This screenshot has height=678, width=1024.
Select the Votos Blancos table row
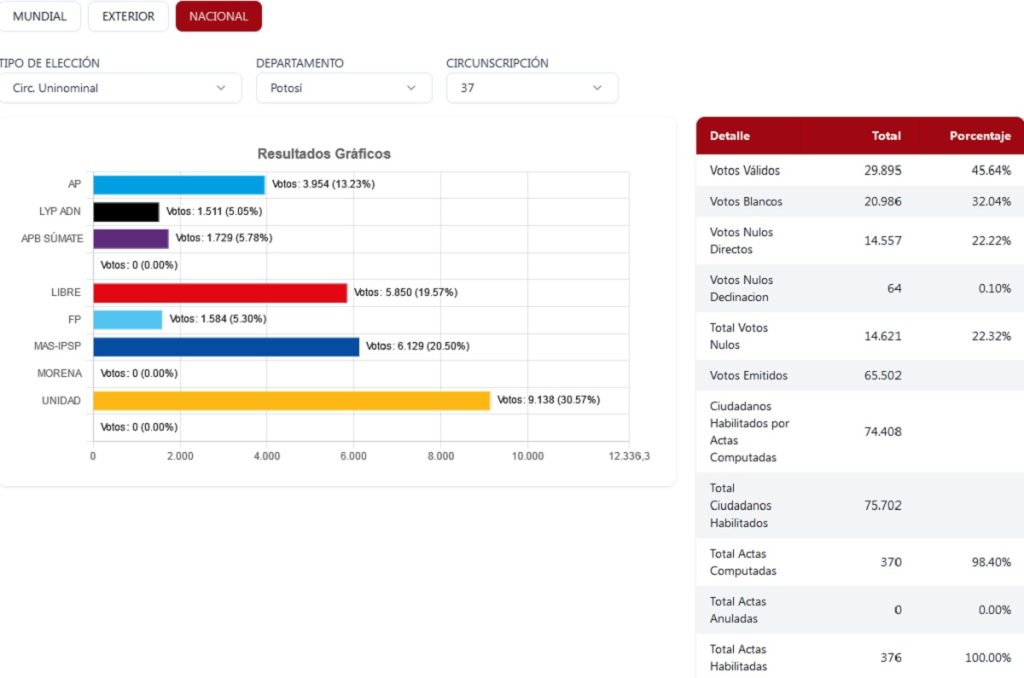859,201
